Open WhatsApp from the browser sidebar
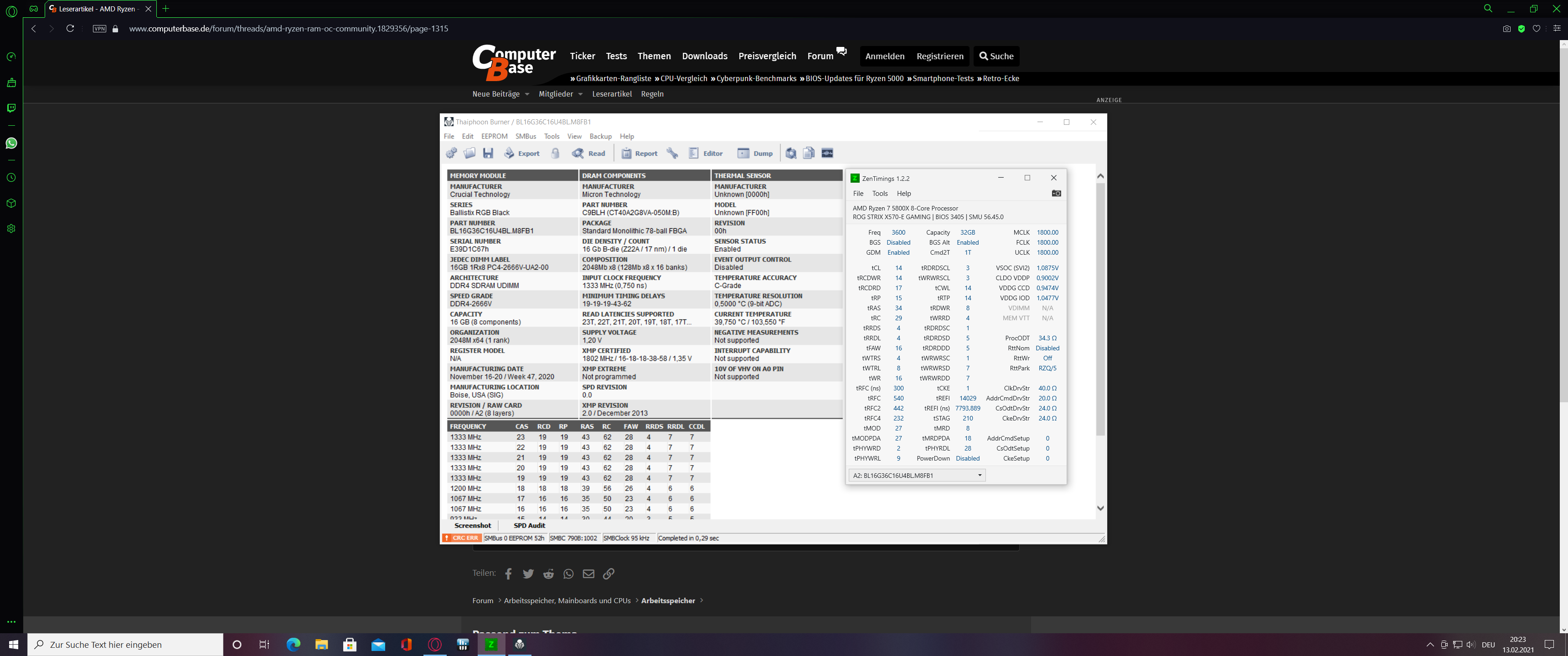Screen dimensions: 1568x656 (x=11, y=143)
